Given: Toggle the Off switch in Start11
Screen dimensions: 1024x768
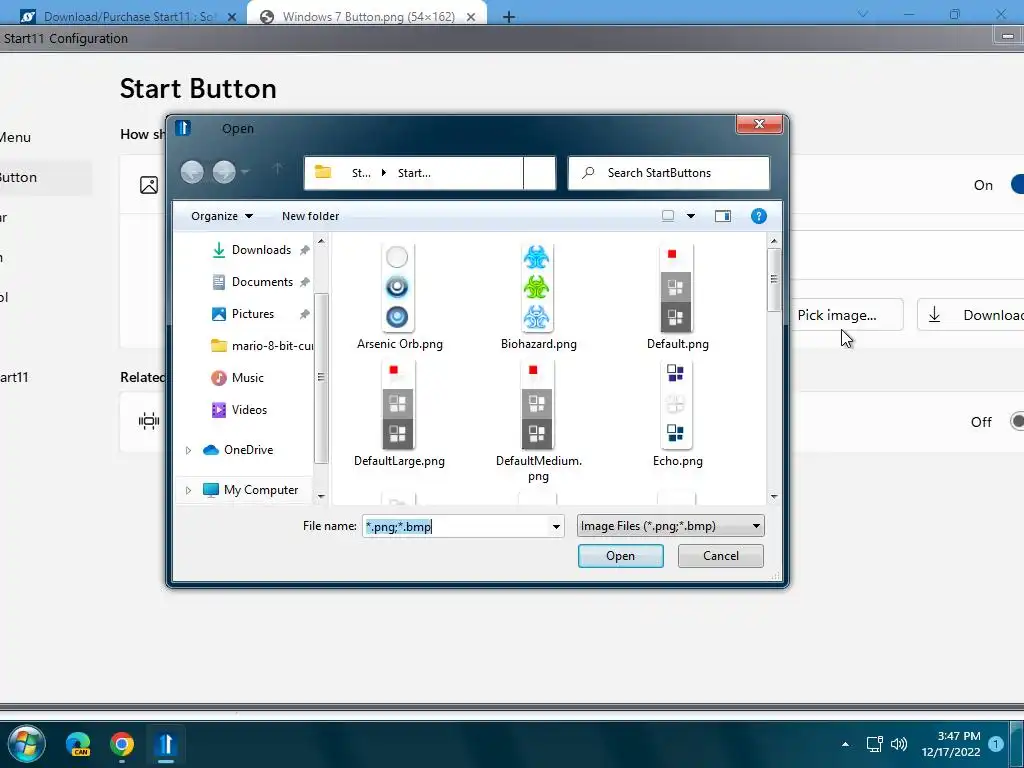Looking at the screenshot, I should [x=1017, y=422].
